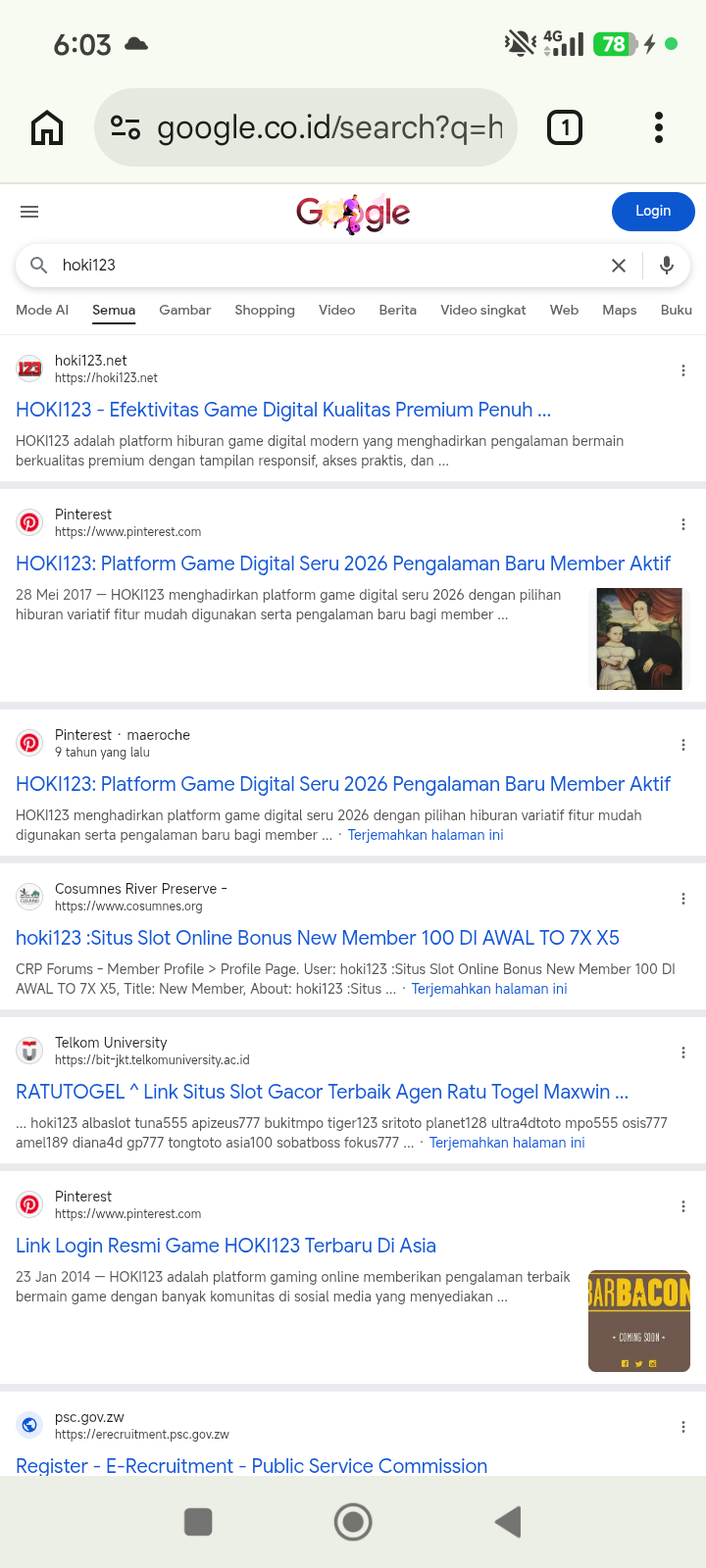Tap Android recent apps square button

tap(198, 1522)
